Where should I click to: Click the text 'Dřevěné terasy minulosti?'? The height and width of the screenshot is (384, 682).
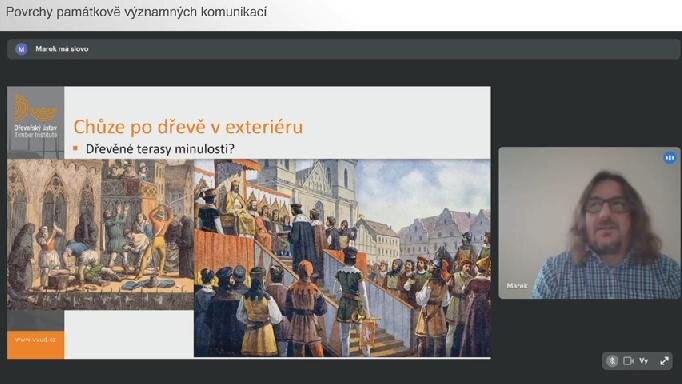pyautogui.click(x=160, y=149)
